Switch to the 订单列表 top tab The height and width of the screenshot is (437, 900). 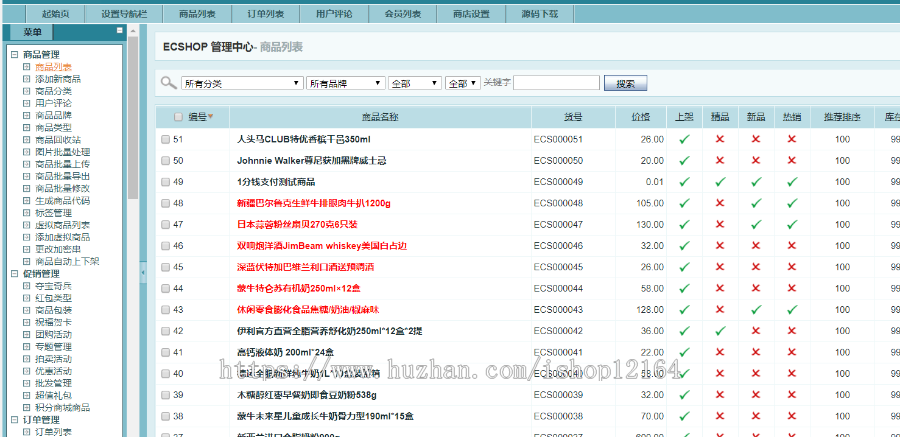tap(266, 14)
